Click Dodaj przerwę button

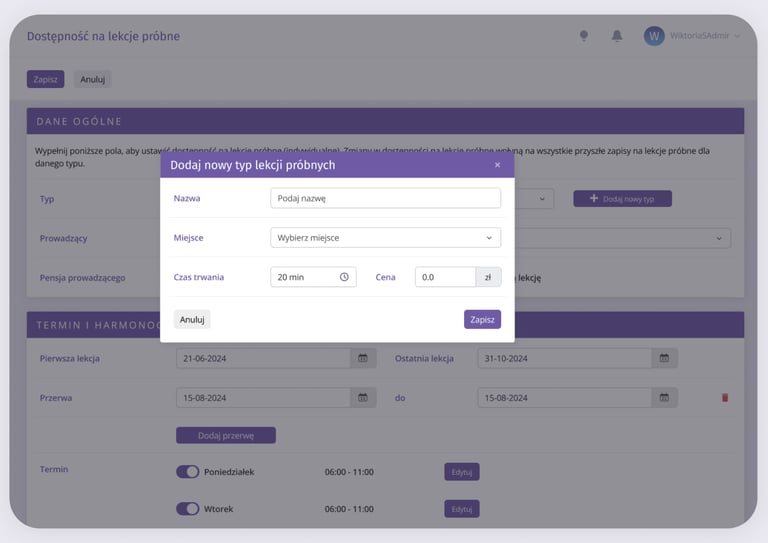click(x=225, y=436)
